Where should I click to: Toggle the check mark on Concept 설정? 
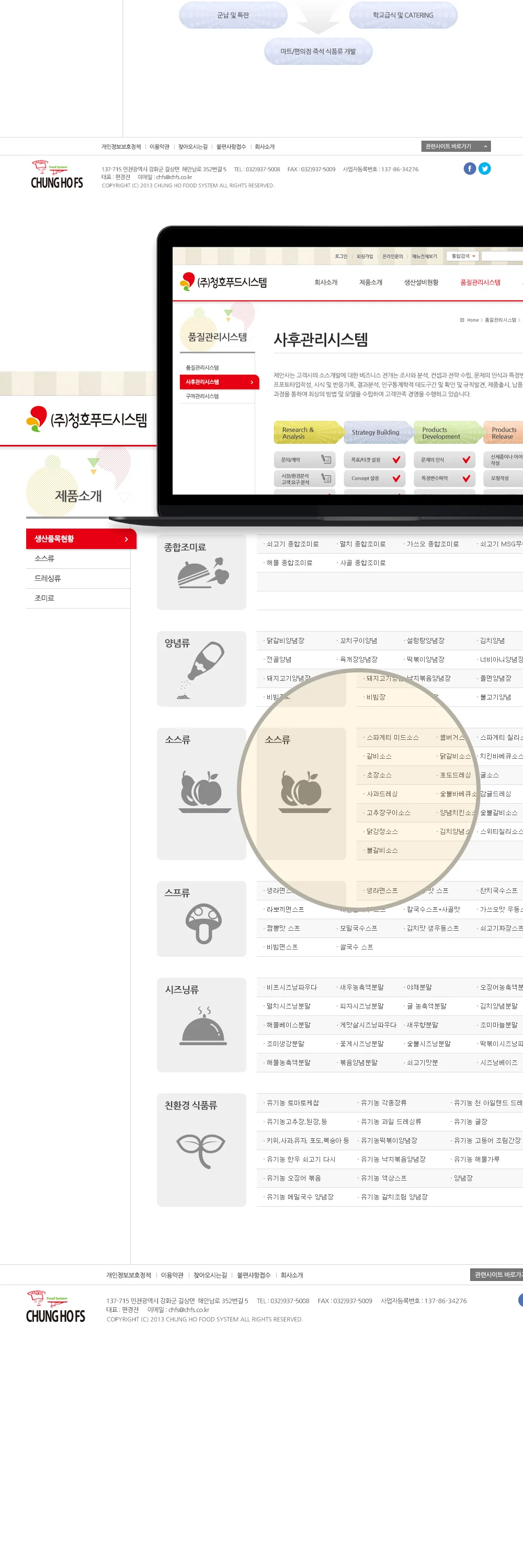(396, 478)
